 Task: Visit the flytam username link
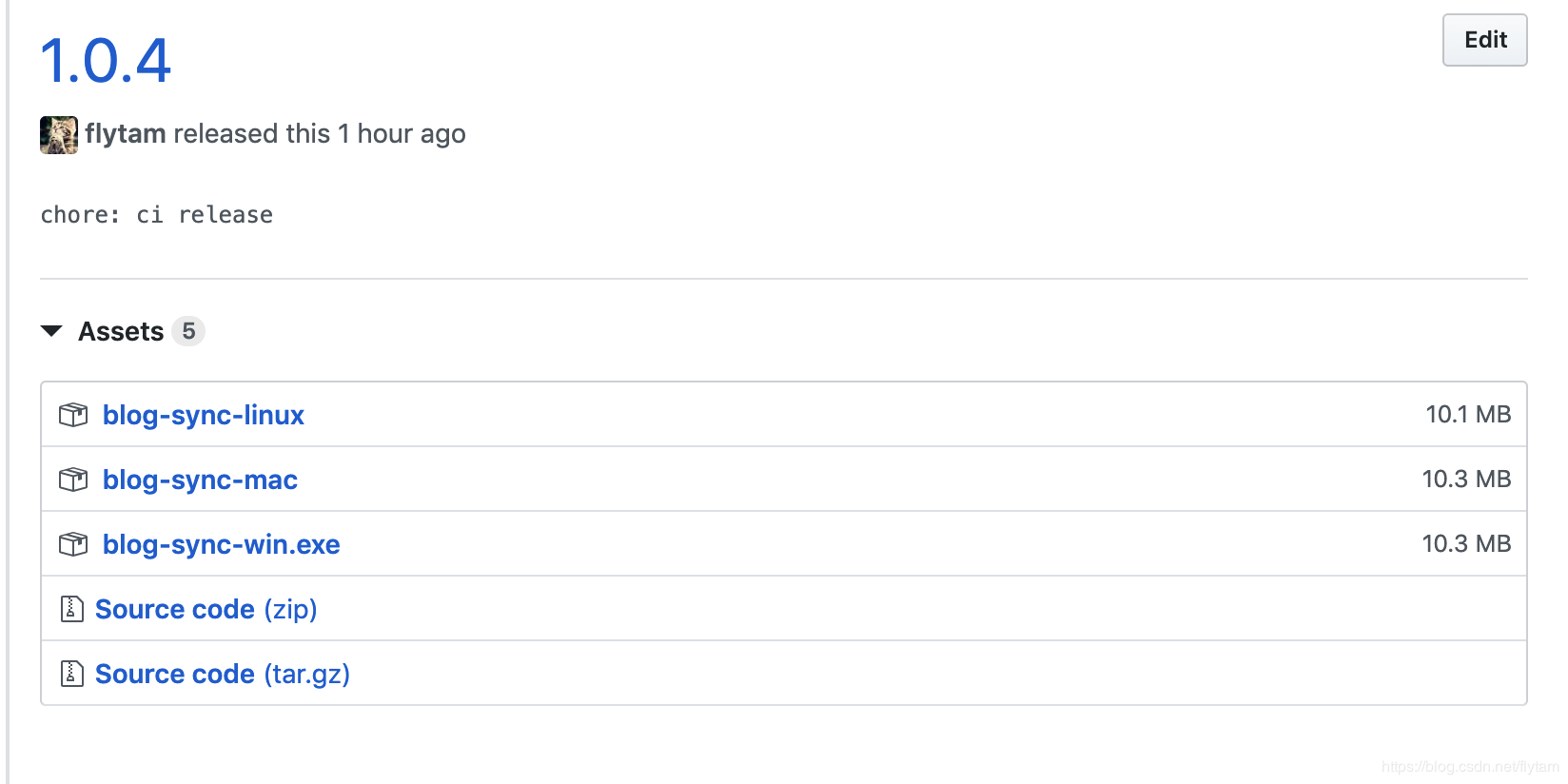[x=126, y=134]
